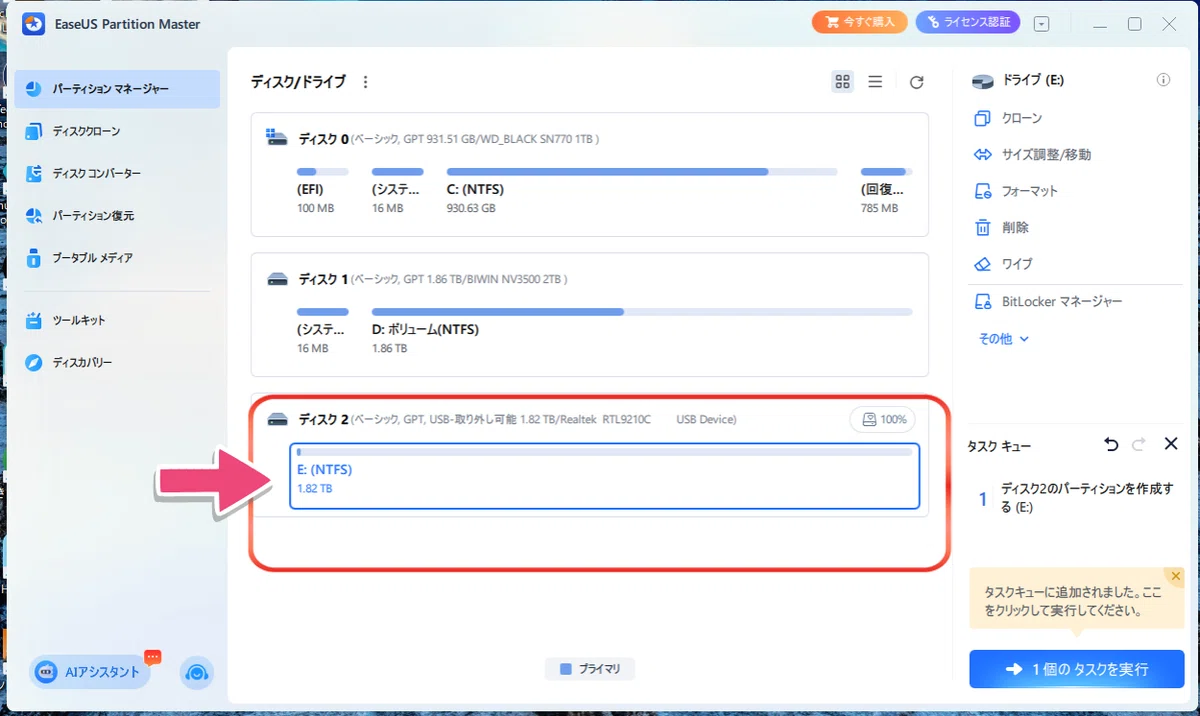Screen dimensions: 1200x716
Task: Minimize the EaseUS window
Action: (1100, 24)
